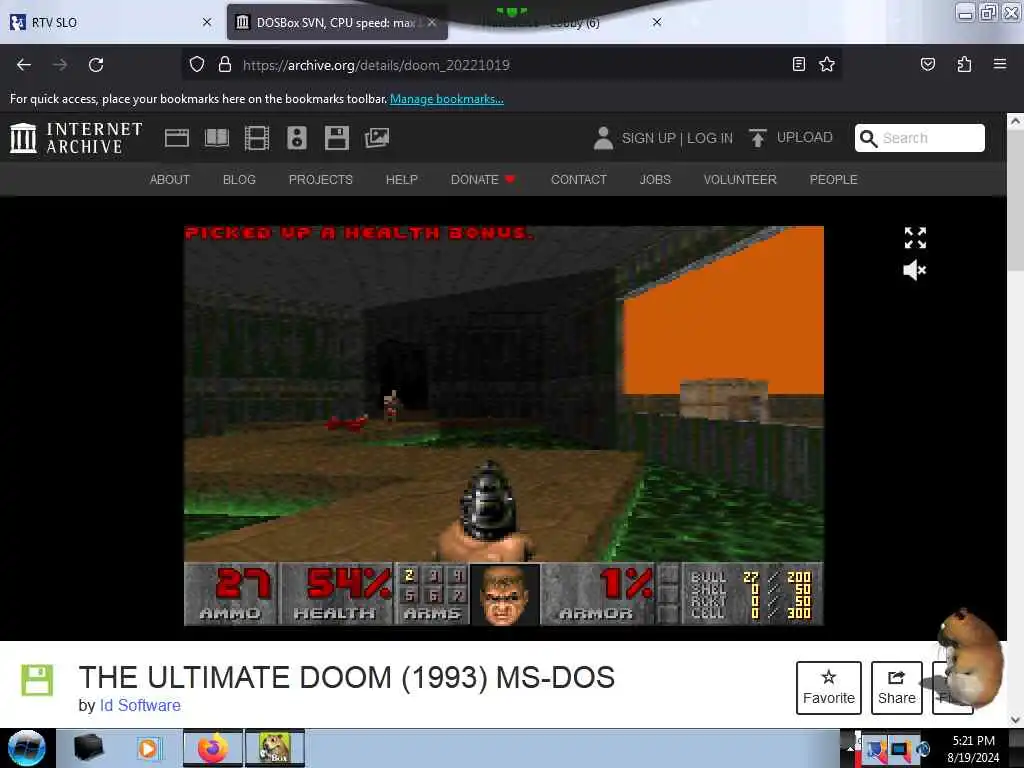Click the scrollbar down arrow
The width and height of the screenshot is (1024, 768).
pos(1015,720)
